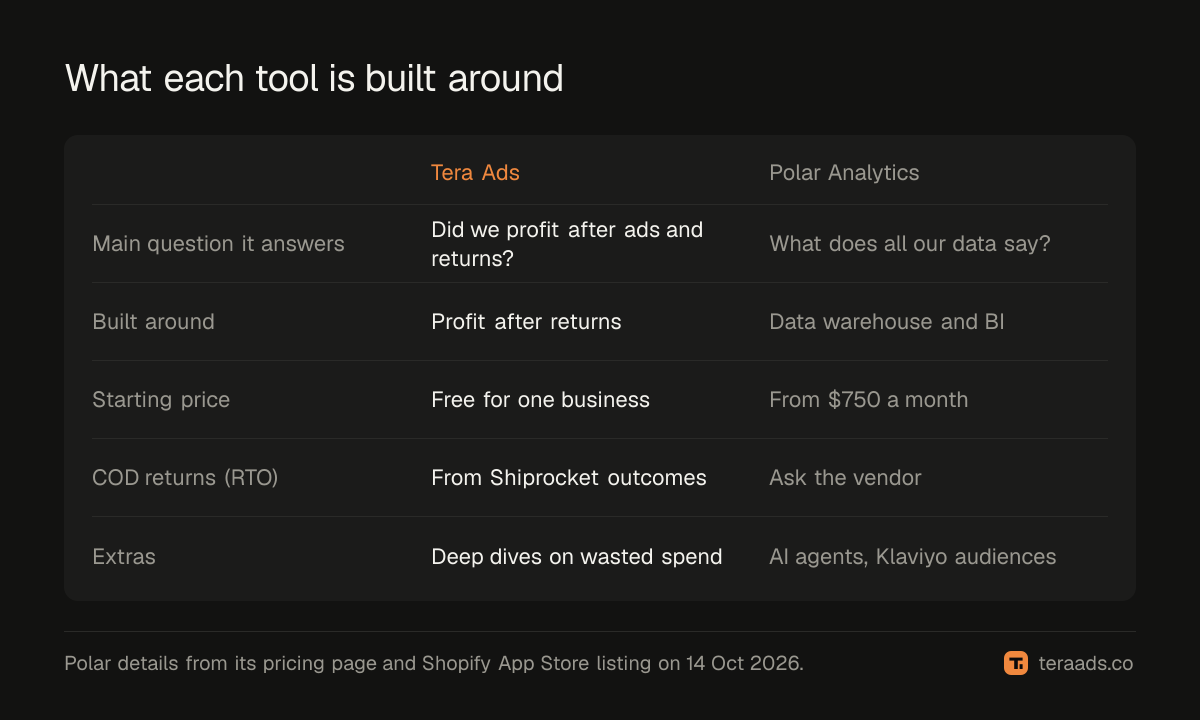Click the 'From $750 a month' cell
Viewport: 1200px width, 720px height.
pos(869,400)
